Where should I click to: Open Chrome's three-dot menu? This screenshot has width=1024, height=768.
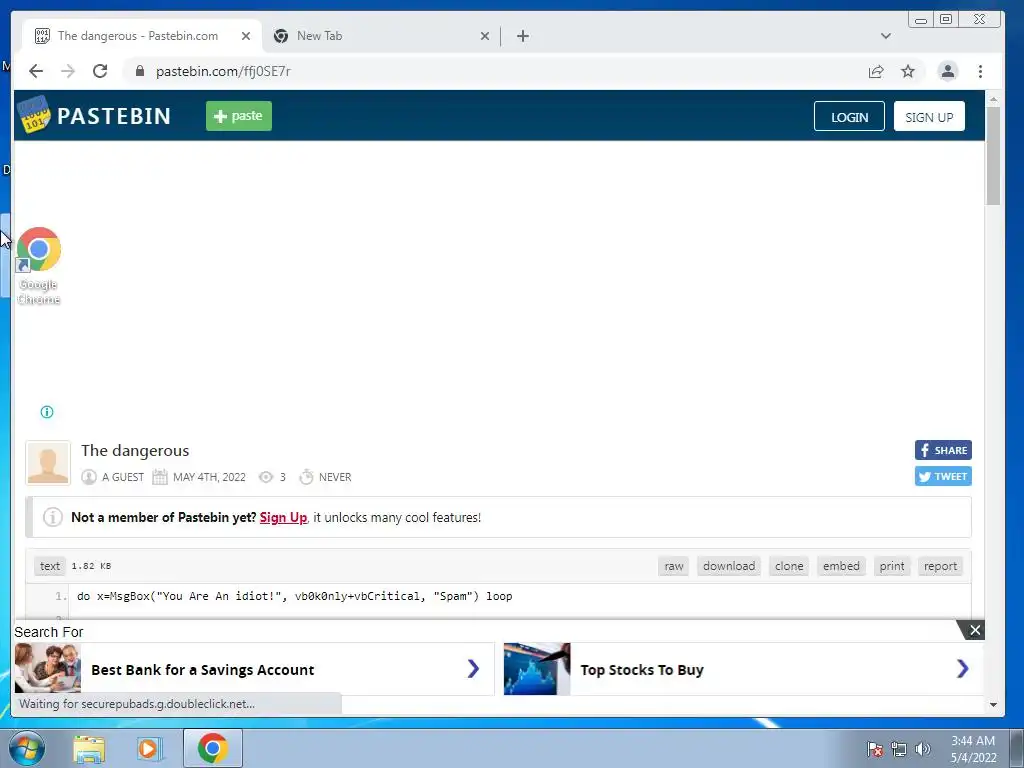coord(980,71)
